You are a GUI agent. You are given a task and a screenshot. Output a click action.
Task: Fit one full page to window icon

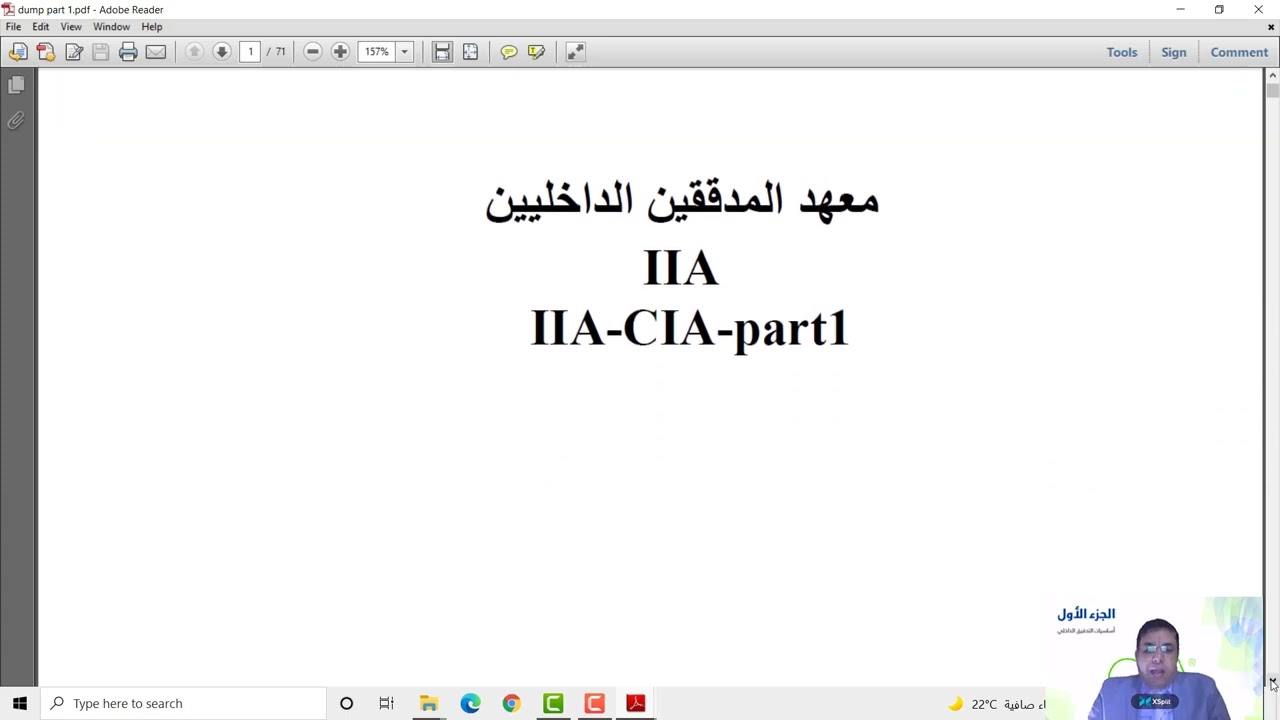click(x=470, y=52)
